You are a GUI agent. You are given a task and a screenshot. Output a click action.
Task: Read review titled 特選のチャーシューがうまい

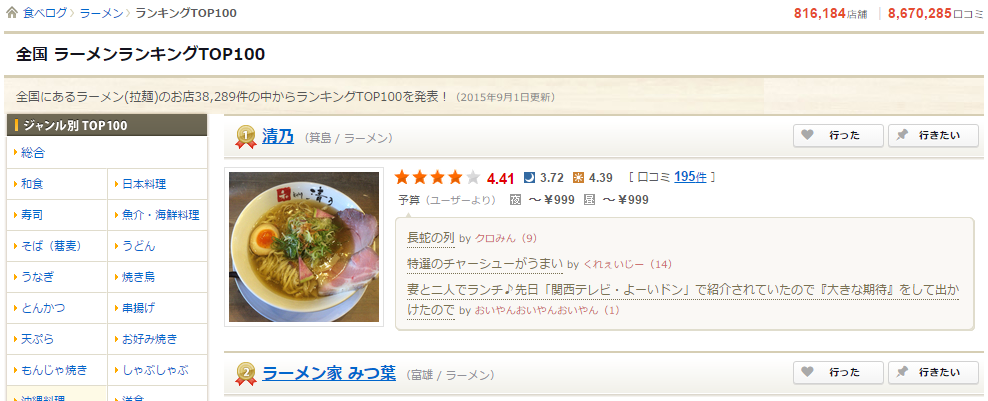click(x=485, y=264)
